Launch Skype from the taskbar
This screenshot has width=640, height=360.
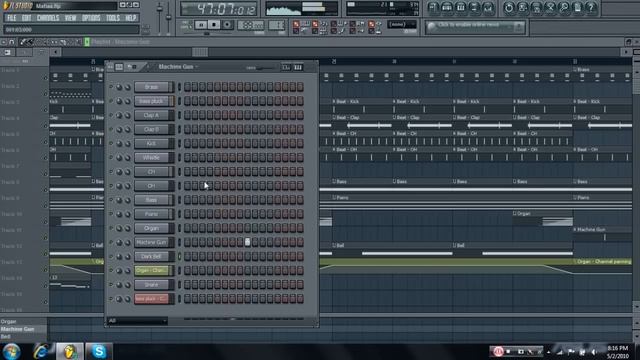pos(99,351)
